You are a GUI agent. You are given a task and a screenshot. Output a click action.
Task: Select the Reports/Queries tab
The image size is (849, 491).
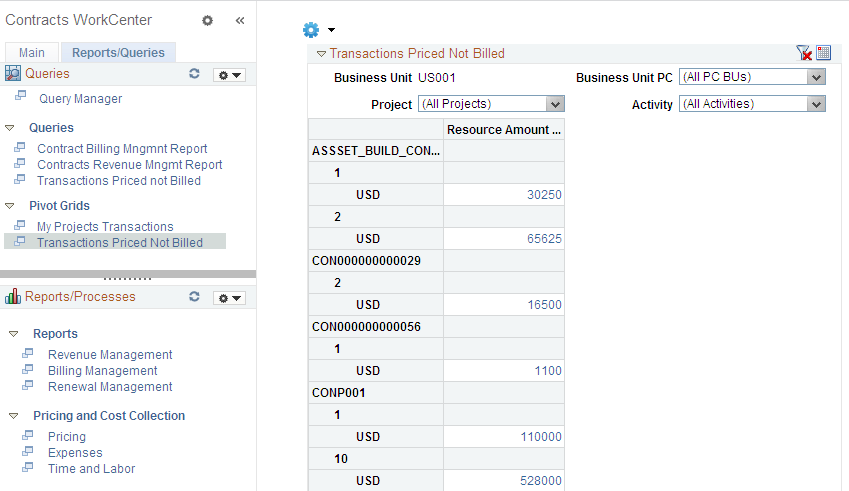coord(118,53)
